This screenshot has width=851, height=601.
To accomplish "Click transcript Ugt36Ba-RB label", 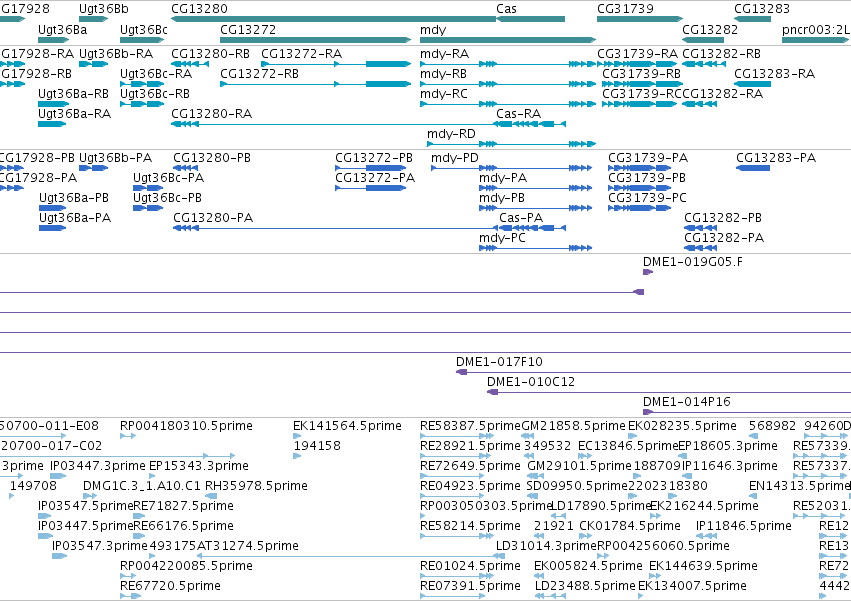I will (73, 94).
